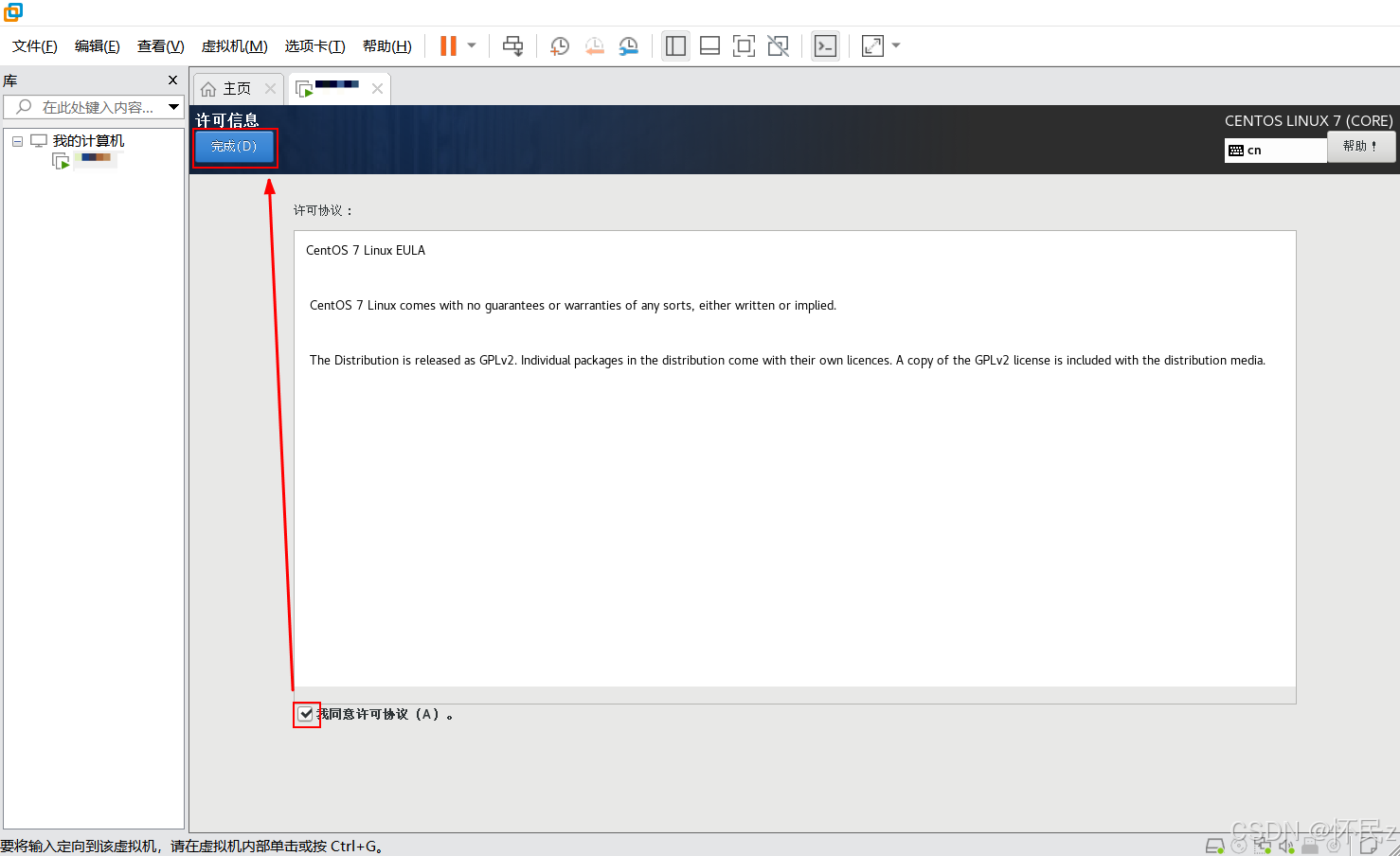
Task: Click sound card speaker icon in status bar
Action: (1286, 846)
